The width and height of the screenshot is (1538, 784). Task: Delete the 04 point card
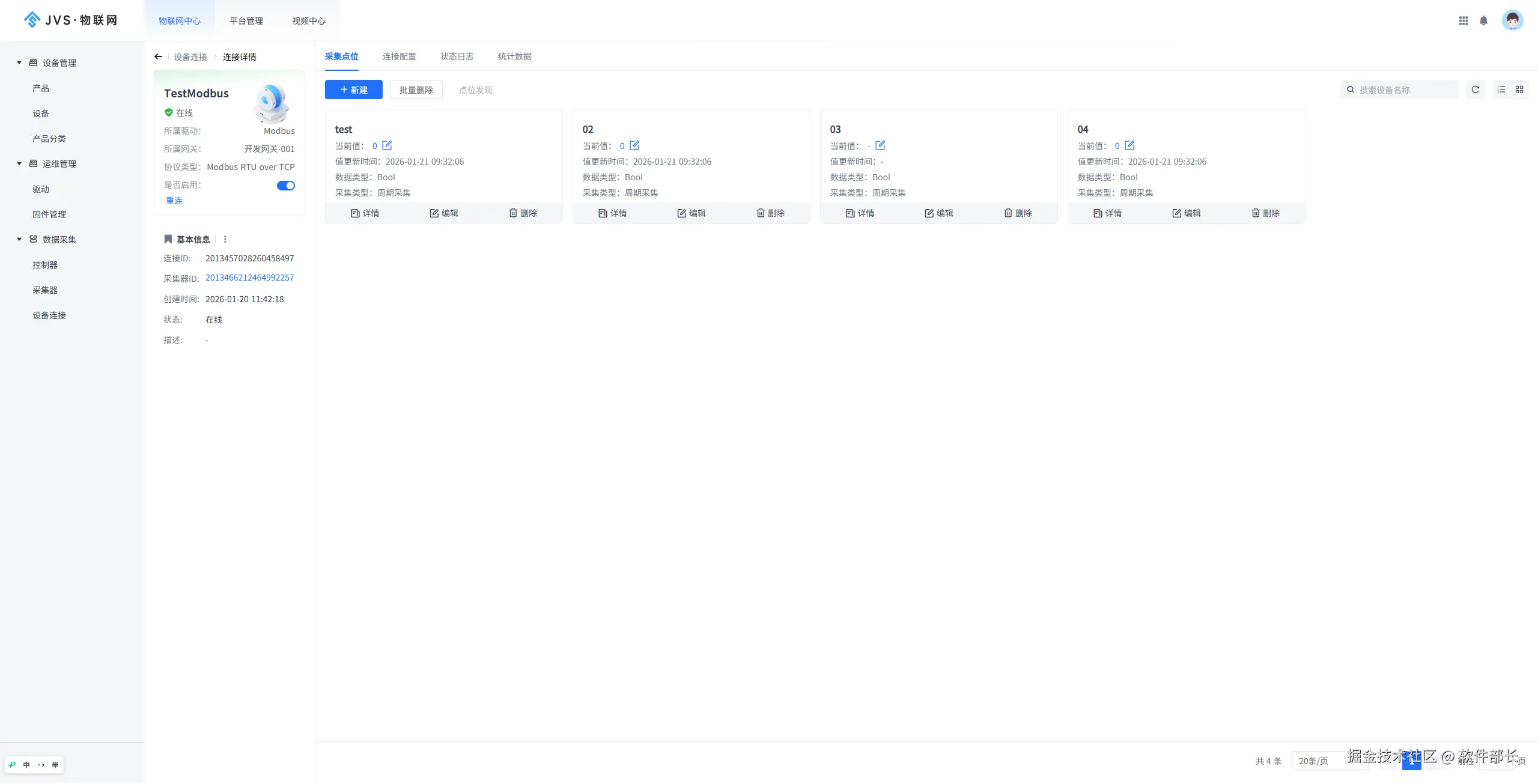pos(1265,213)
